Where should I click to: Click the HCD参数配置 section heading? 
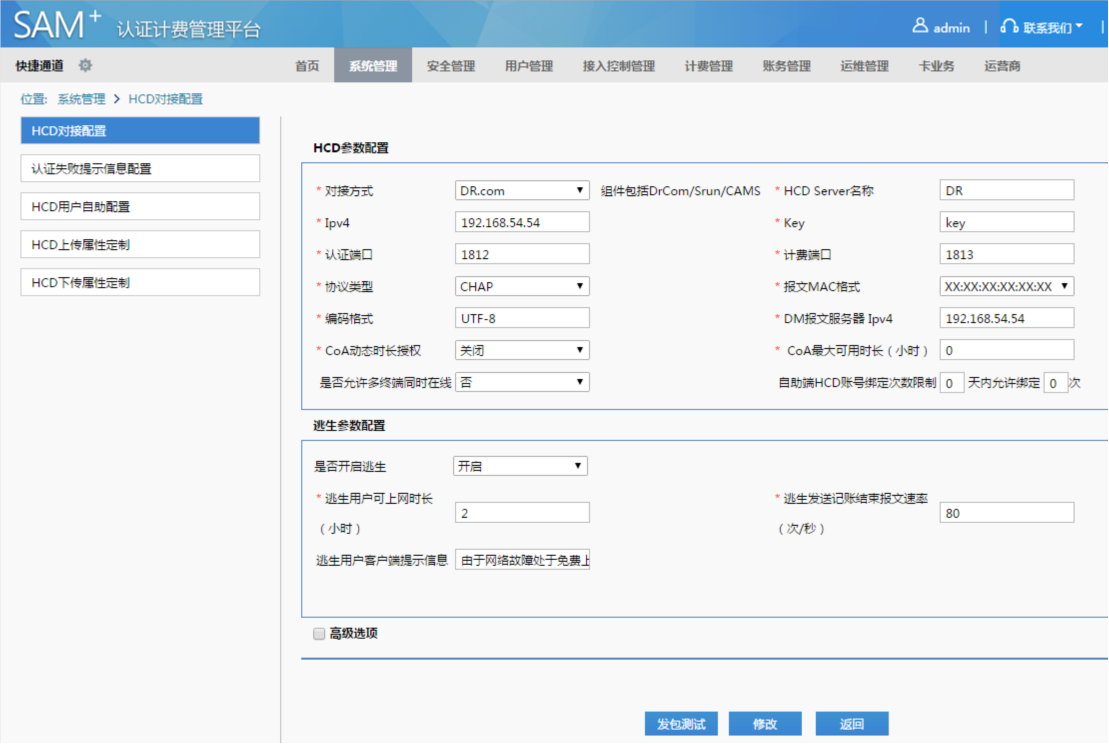pos(351,148)
